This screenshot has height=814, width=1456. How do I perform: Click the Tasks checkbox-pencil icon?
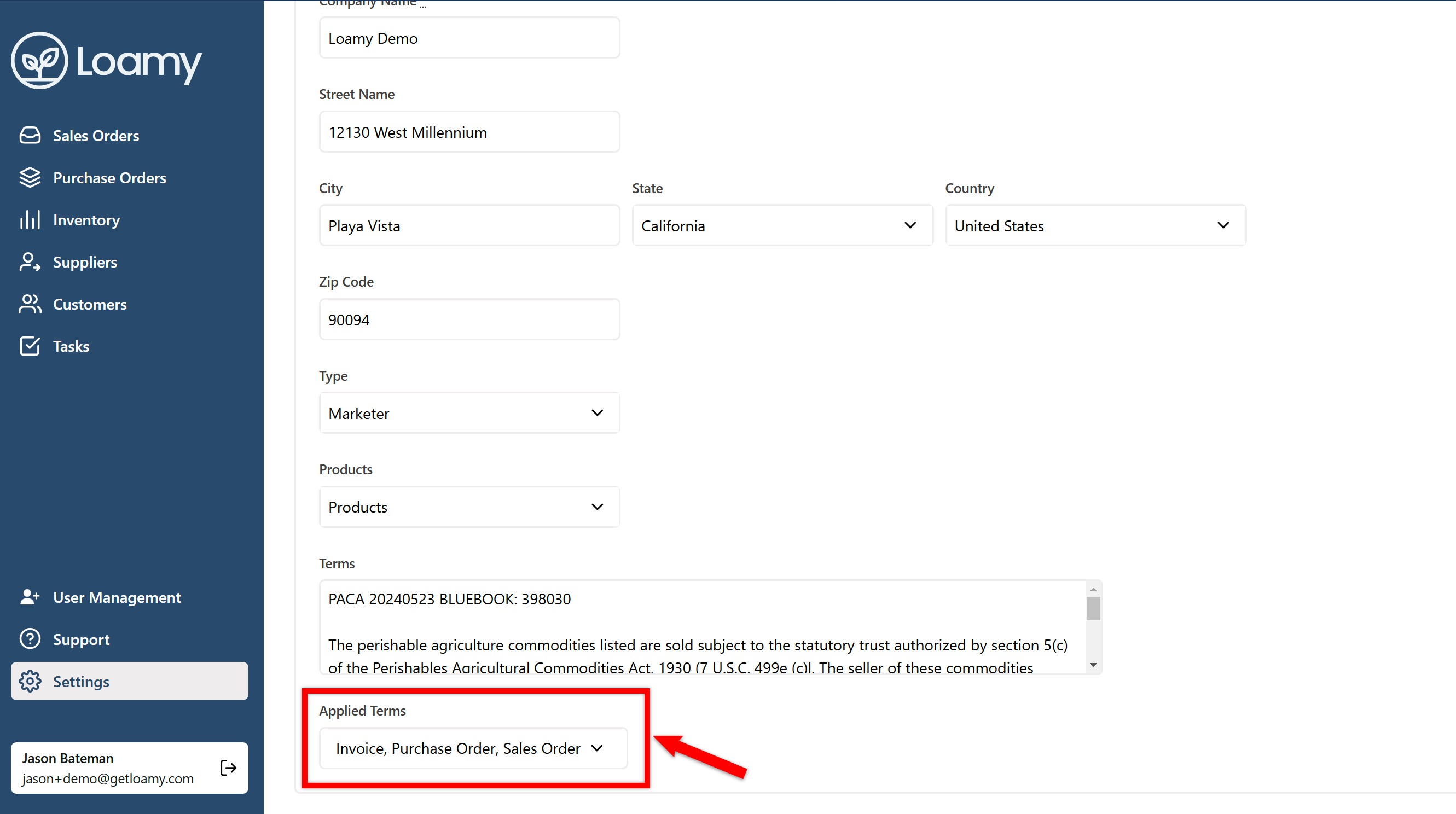pos(30,346)
